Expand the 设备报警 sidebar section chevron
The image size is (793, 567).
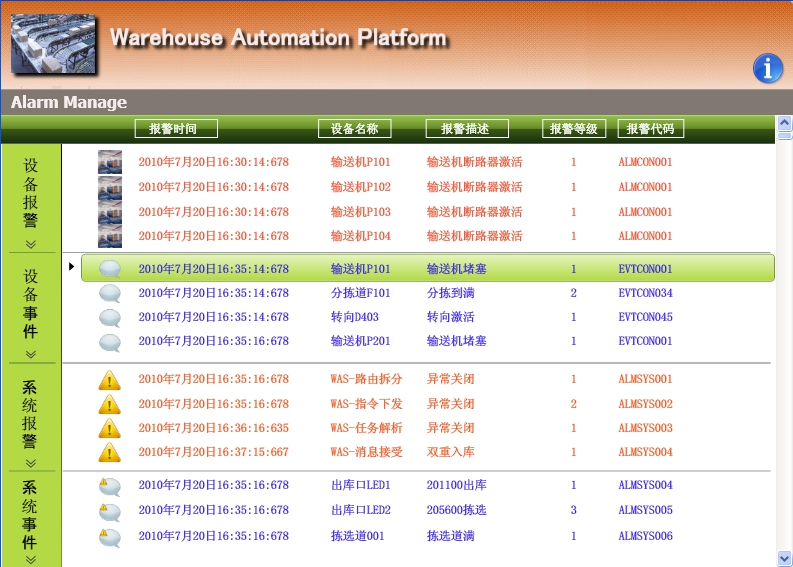coord(30,244)
